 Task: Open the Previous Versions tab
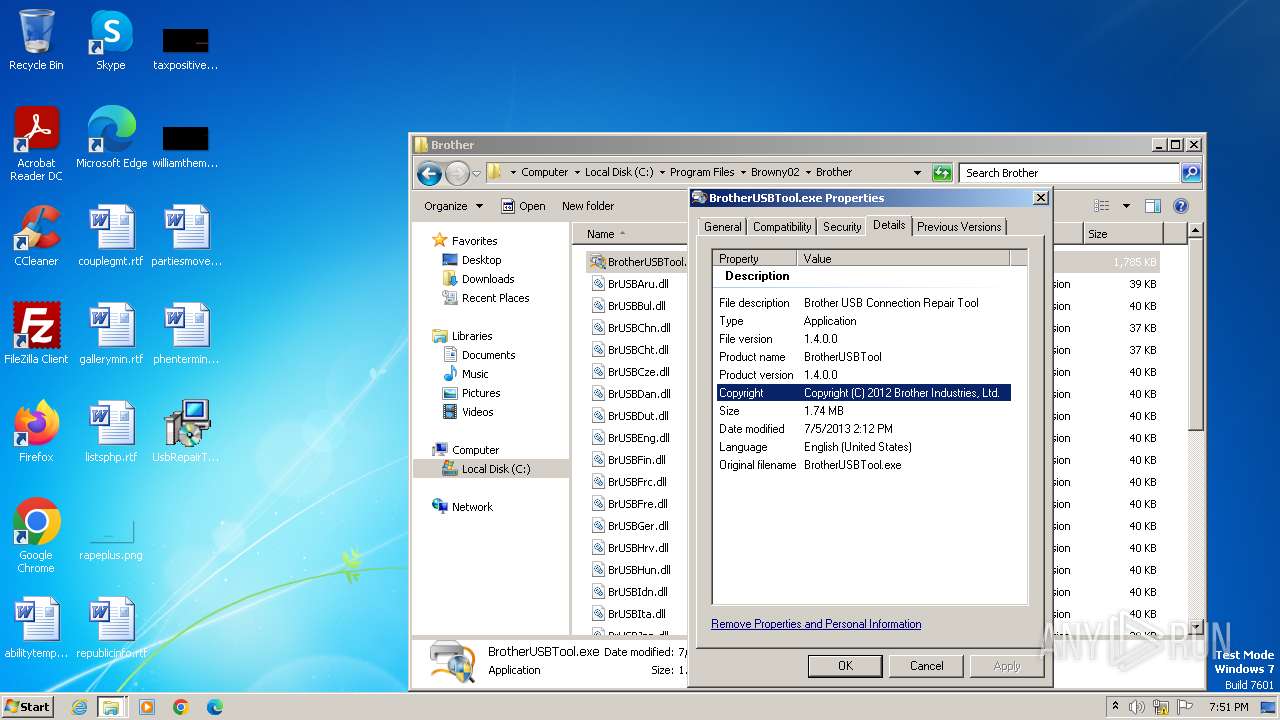click(x=959, y=227)
